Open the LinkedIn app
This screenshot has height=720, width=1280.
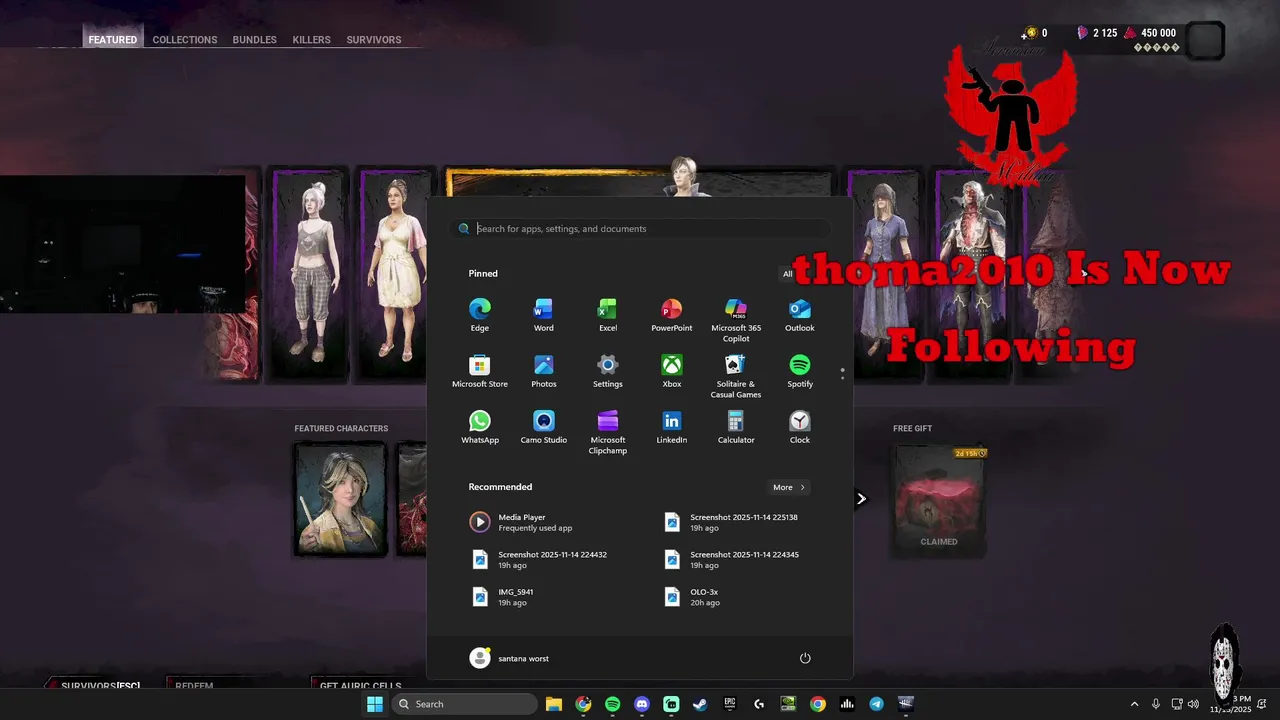tap(671, 427)
